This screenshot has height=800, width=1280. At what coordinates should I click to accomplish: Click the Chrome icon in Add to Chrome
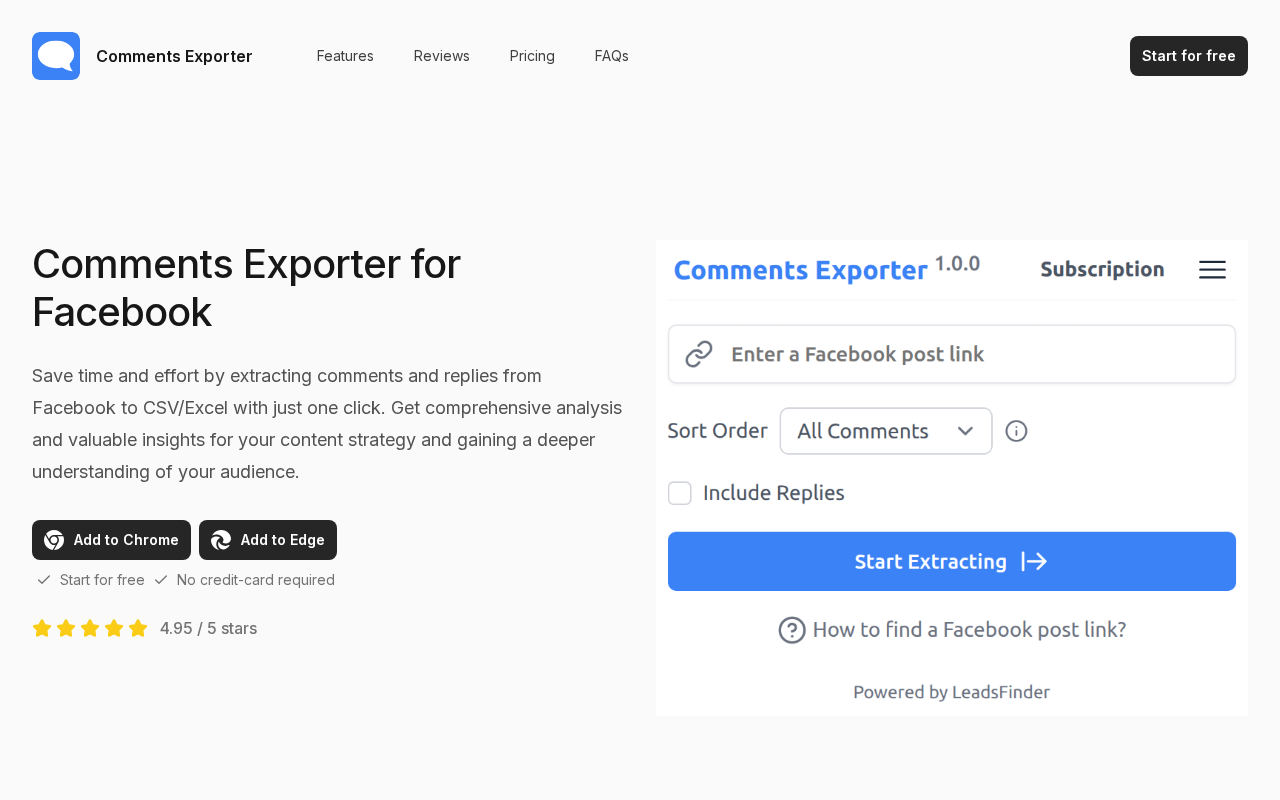click(54, 540)
